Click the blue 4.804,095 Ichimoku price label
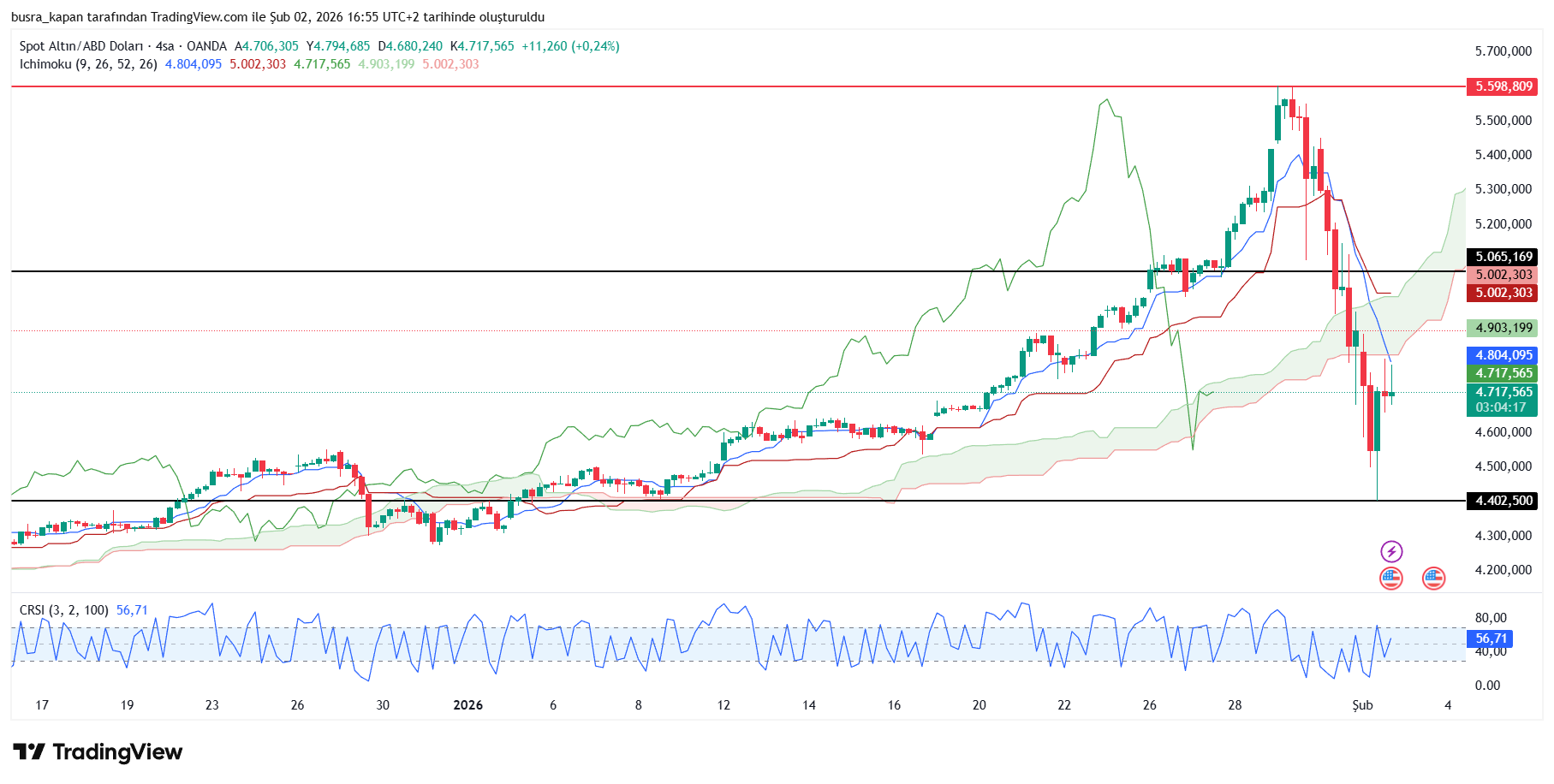The image size is (1554, 784). (1503, 355)
